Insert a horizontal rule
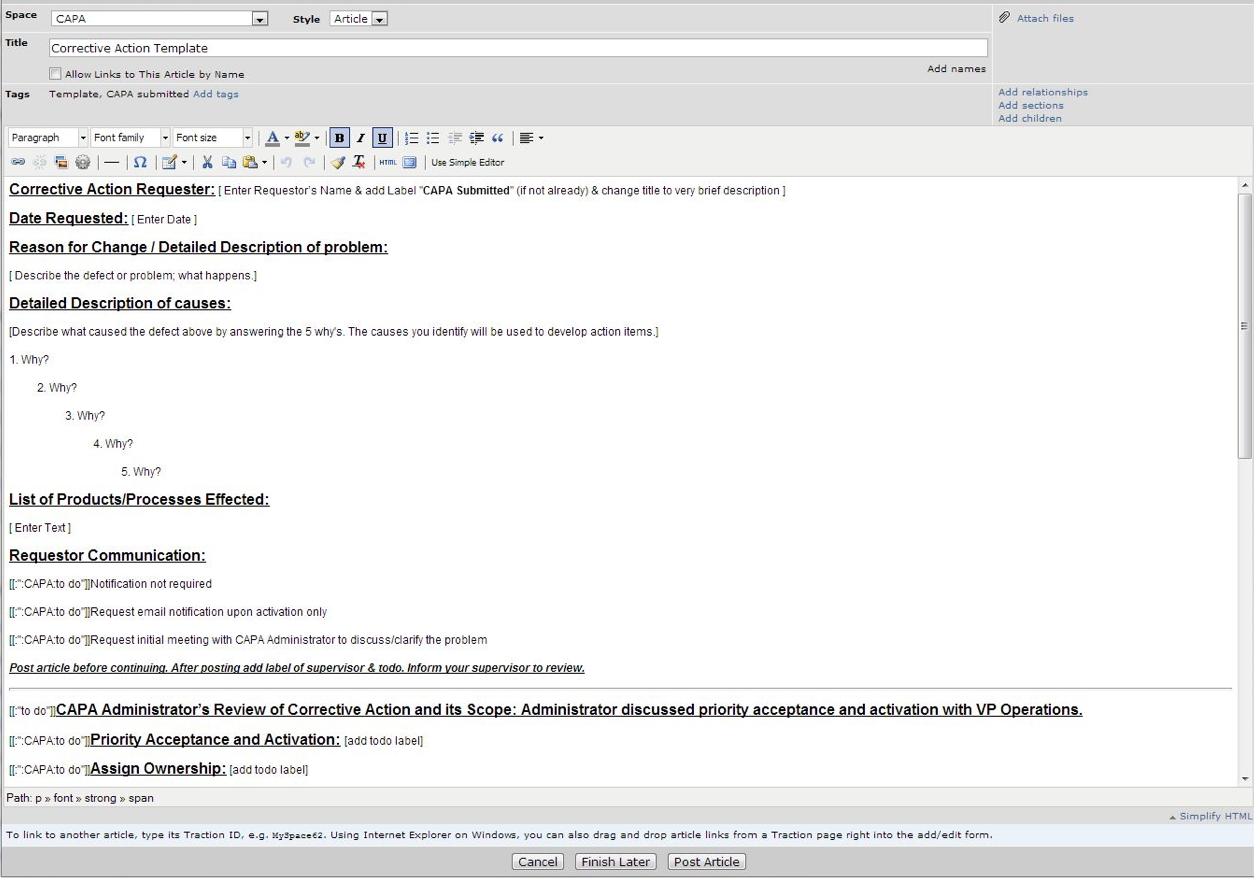Screen dimensions: 1254x878 112,162
